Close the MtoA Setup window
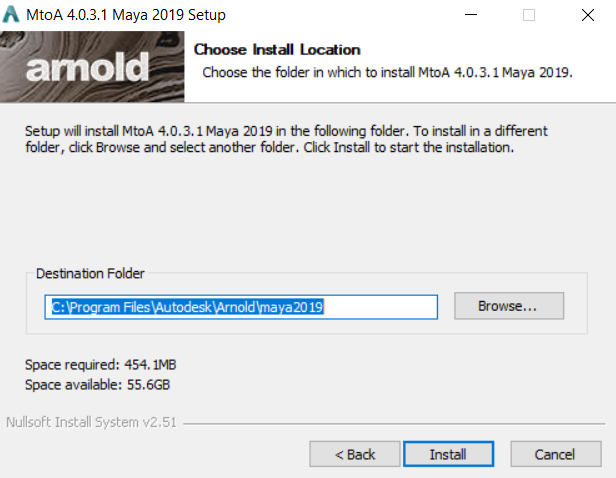The image size is (616, 478). (x=586, y=15)
